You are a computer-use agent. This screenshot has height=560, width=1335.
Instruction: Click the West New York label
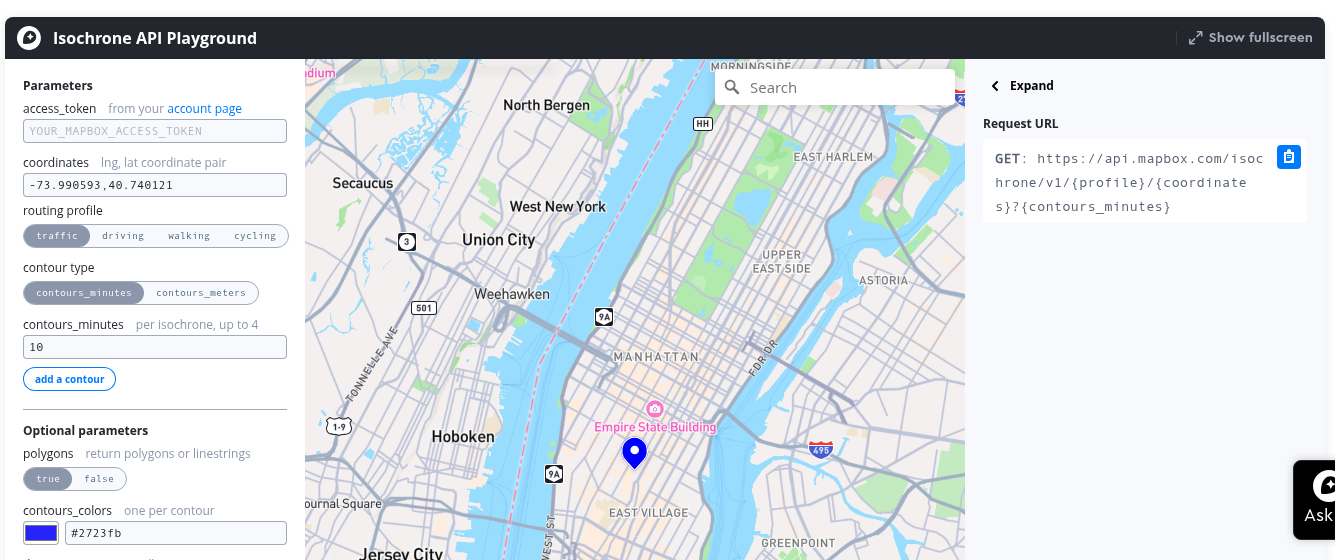(x=558, y=206)
